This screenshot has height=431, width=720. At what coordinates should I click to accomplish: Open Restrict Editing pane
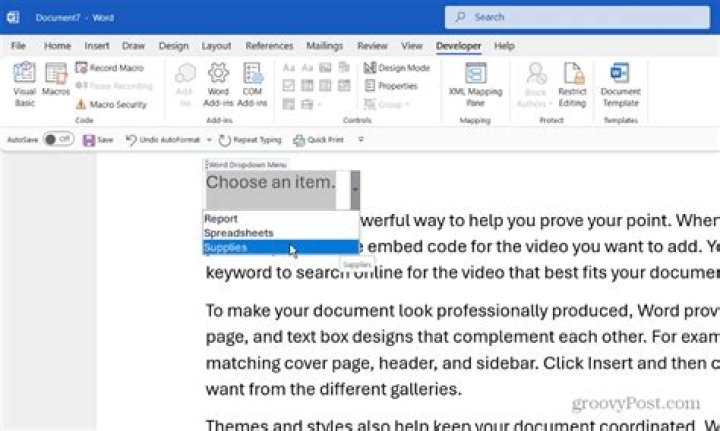(x=572, y=84)
